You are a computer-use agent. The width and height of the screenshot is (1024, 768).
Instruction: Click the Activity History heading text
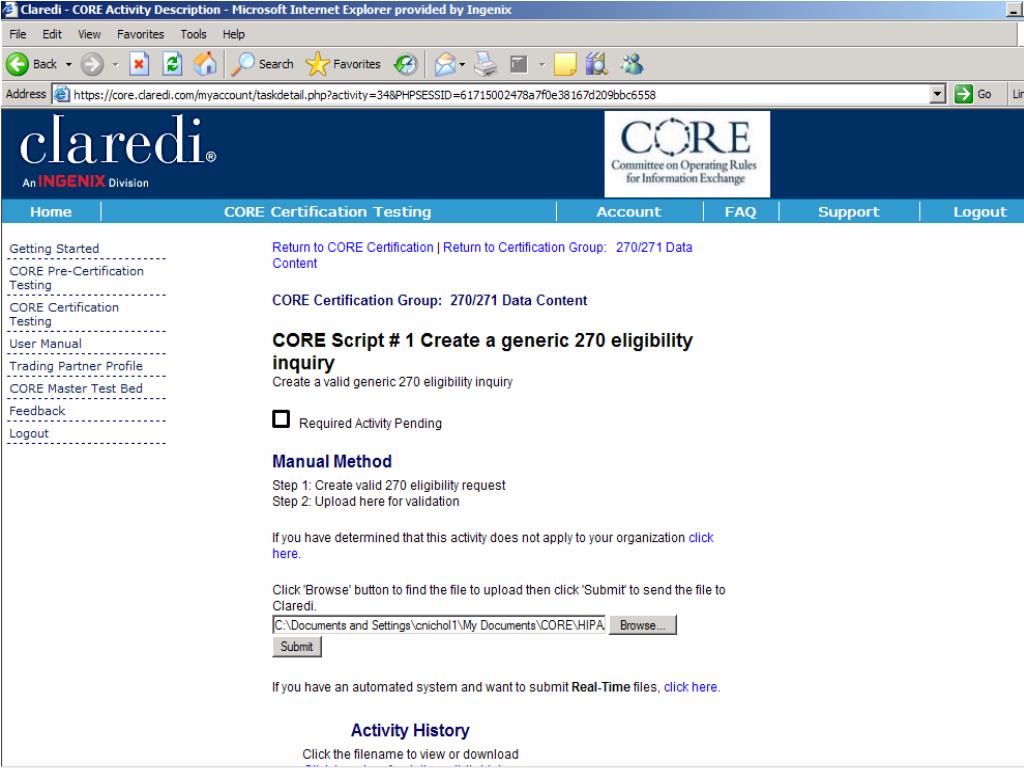click(410, 730)
